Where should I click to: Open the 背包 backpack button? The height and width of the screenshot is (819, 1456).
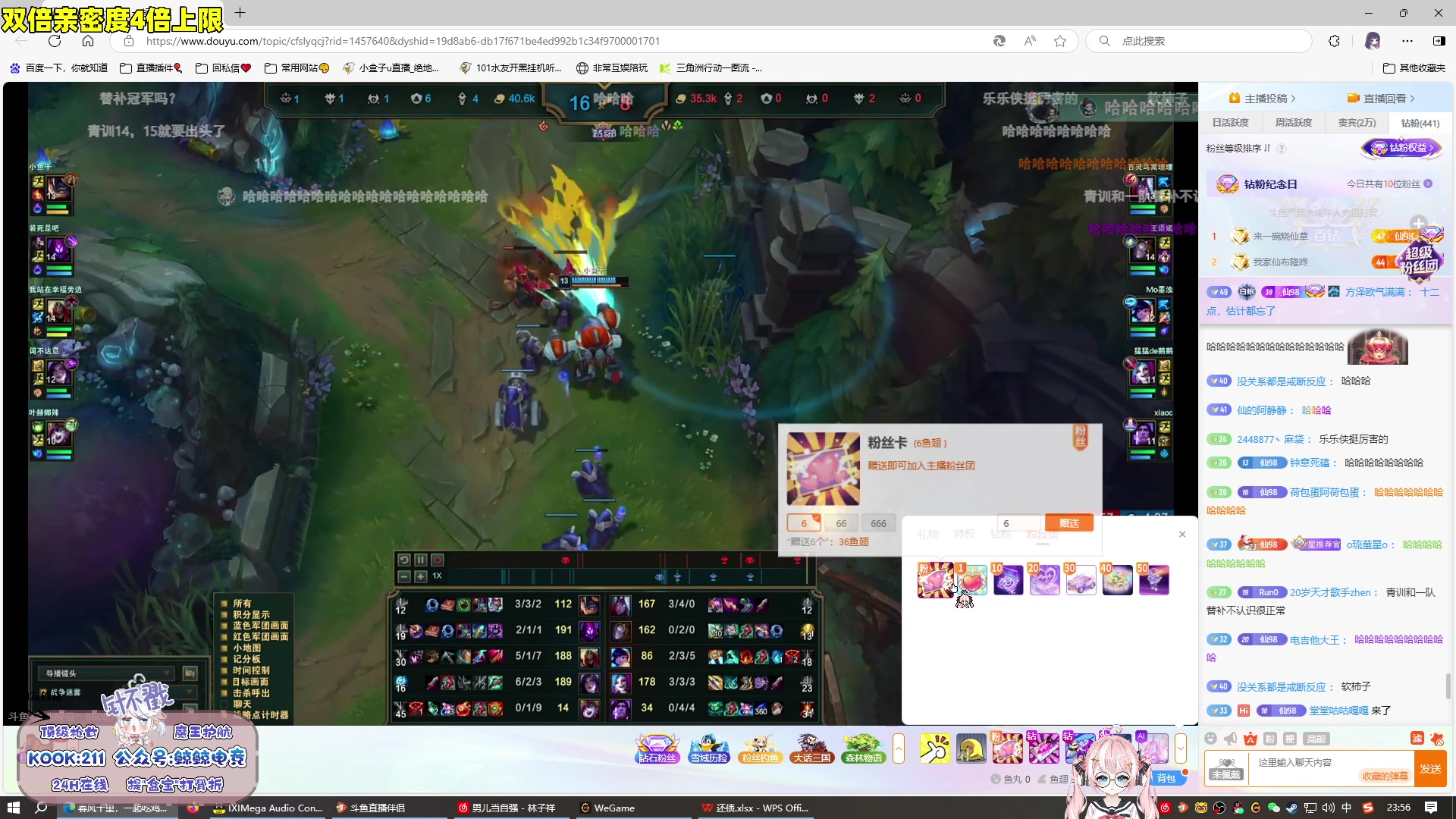tap(1166, 779)
